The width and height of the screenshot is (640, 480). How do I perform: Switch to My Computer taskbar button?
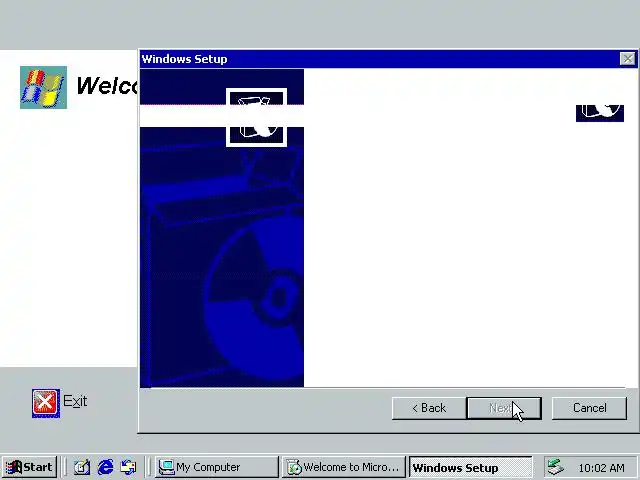[x=217, y=467]
